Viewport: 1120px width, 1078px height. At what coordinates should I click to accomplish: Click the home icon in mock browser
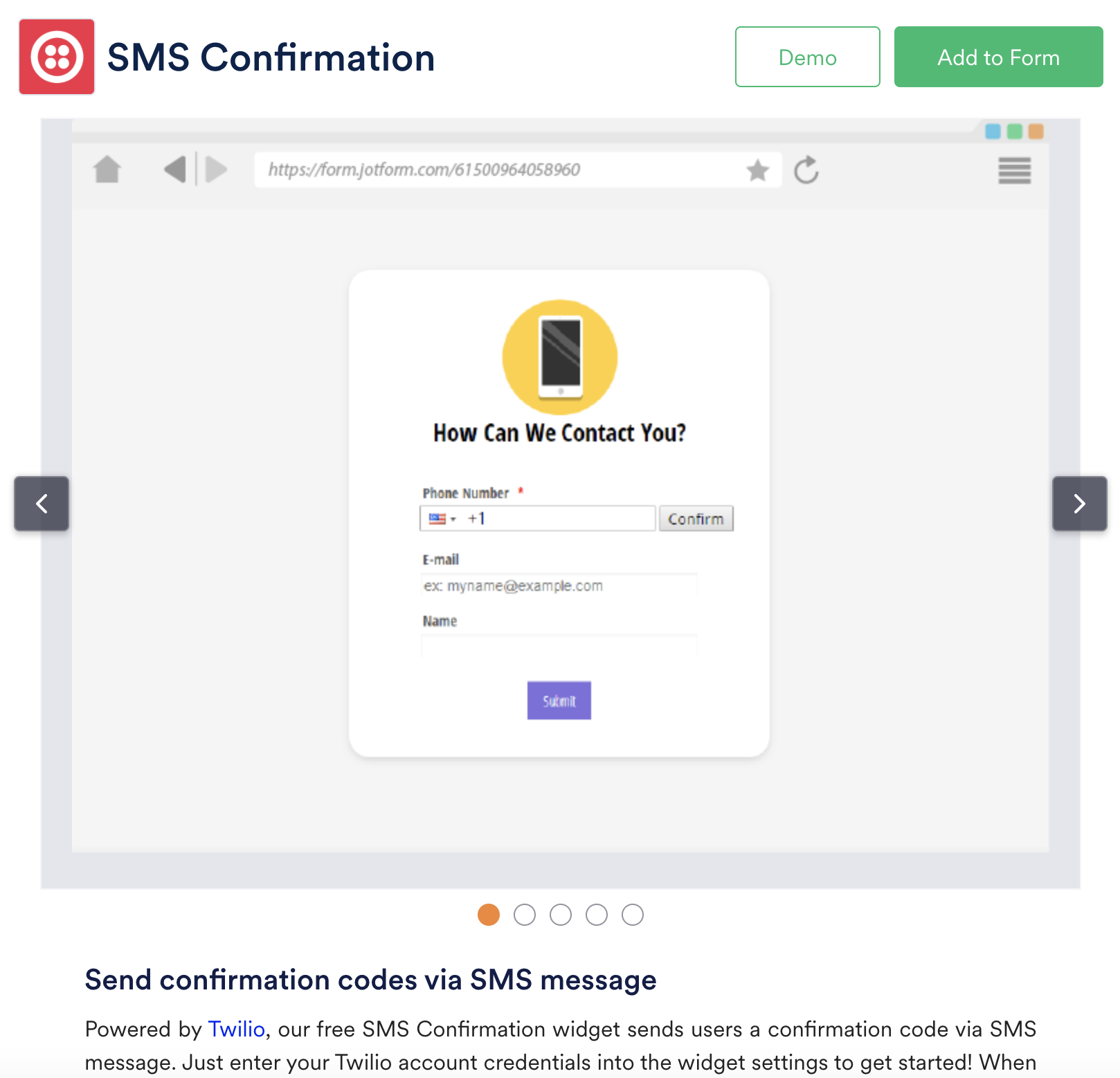click(x=107, y=170)
